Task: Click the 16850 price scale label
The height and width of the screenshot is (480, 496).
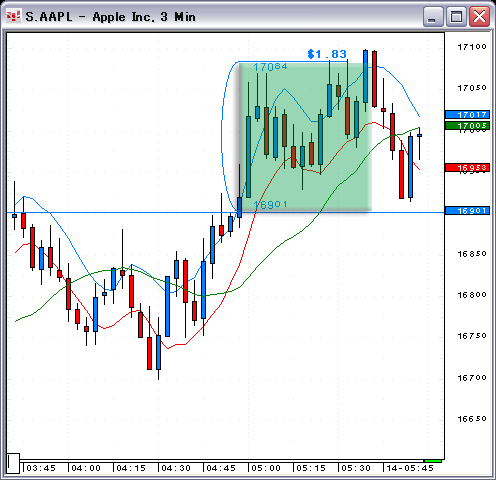Action: 471,254
